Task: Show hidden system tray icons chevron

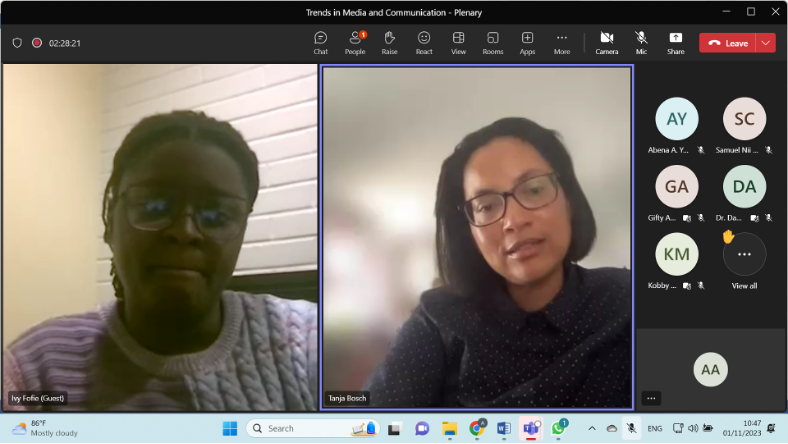Action: [x=592, y=428]
